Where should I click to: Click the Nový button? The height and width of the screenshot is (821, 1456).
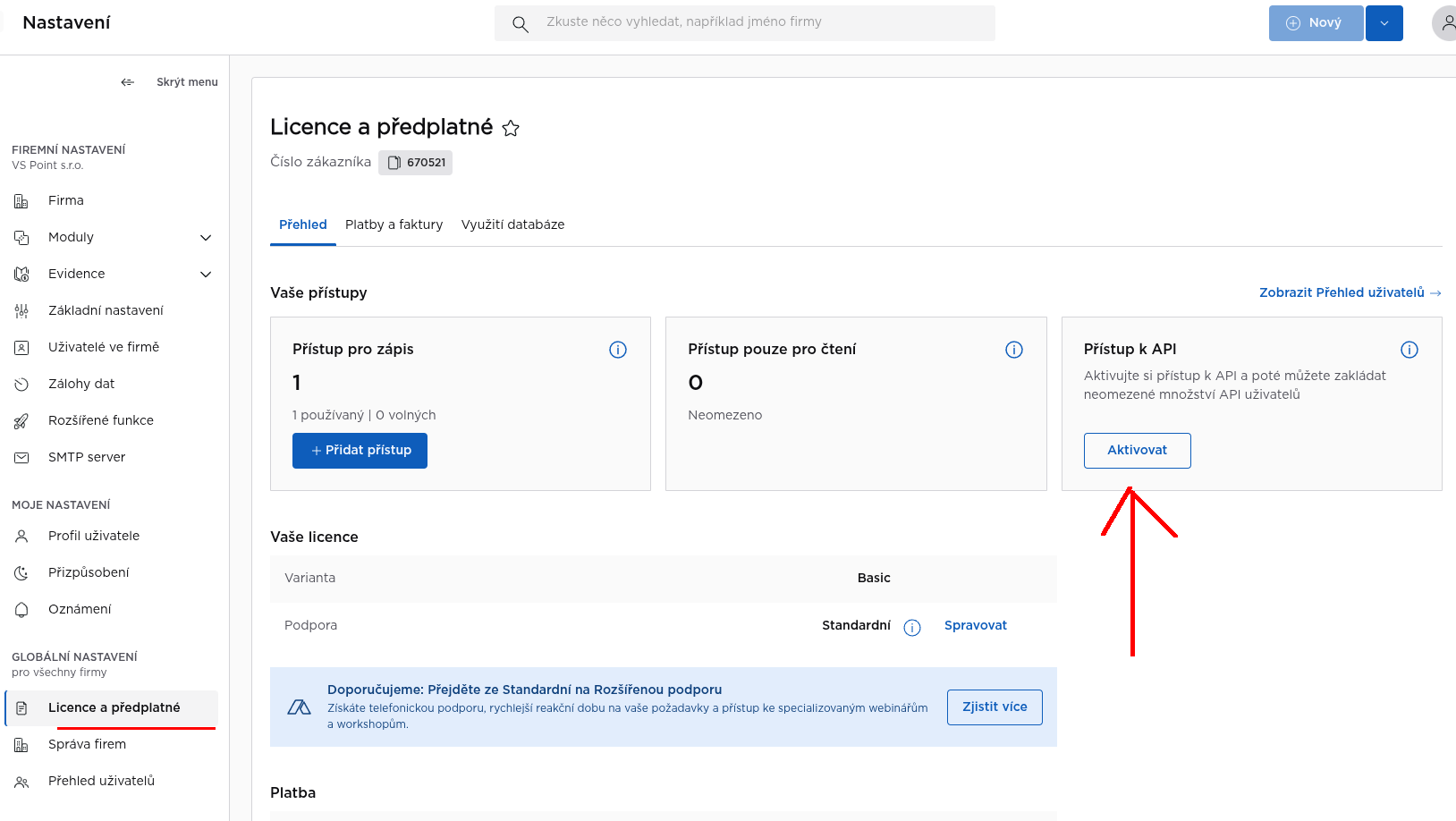1316,23
